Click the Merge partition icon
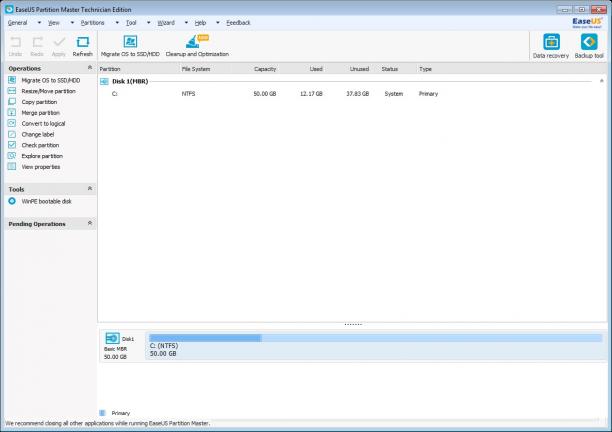The image size is (612, 432). [12, 112]
